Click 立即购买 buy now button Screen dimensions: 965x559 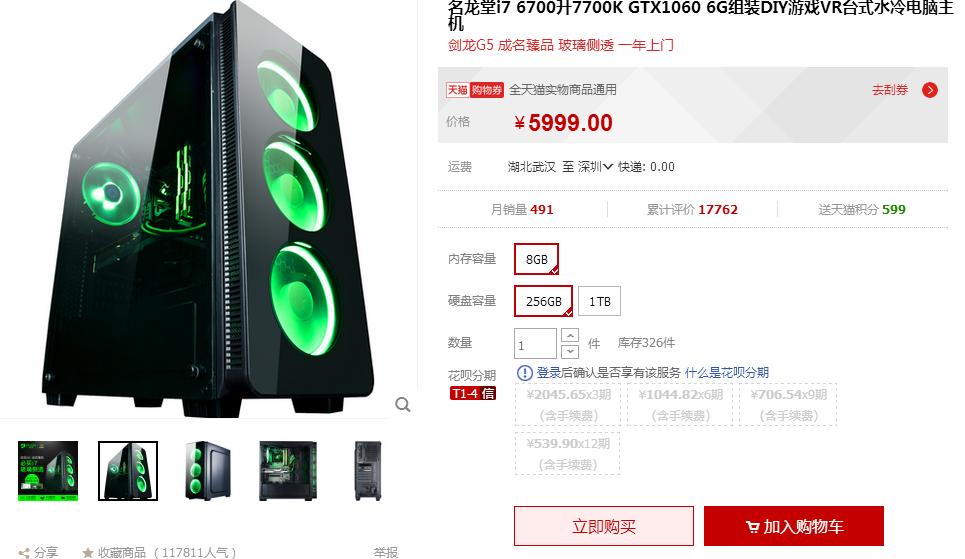pyautogui.click(x=604, y=526)
